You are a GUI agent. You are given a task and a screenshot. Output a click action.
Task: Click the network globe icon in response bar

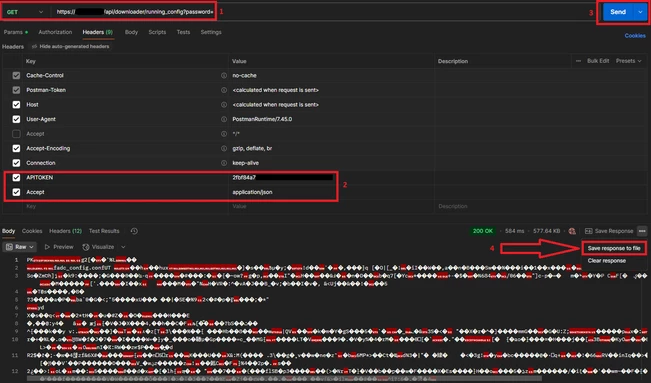572,231
